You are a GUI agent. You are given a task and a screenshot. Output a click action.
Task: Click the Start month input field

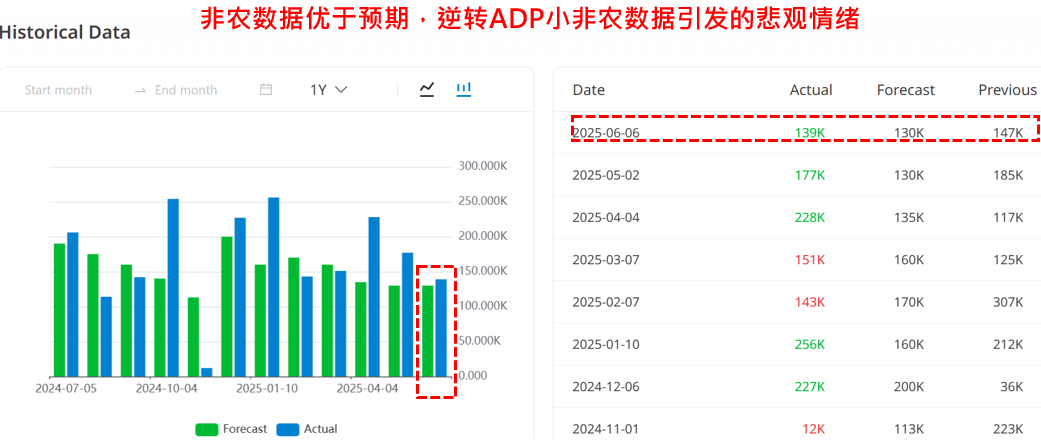pos(58,90)
